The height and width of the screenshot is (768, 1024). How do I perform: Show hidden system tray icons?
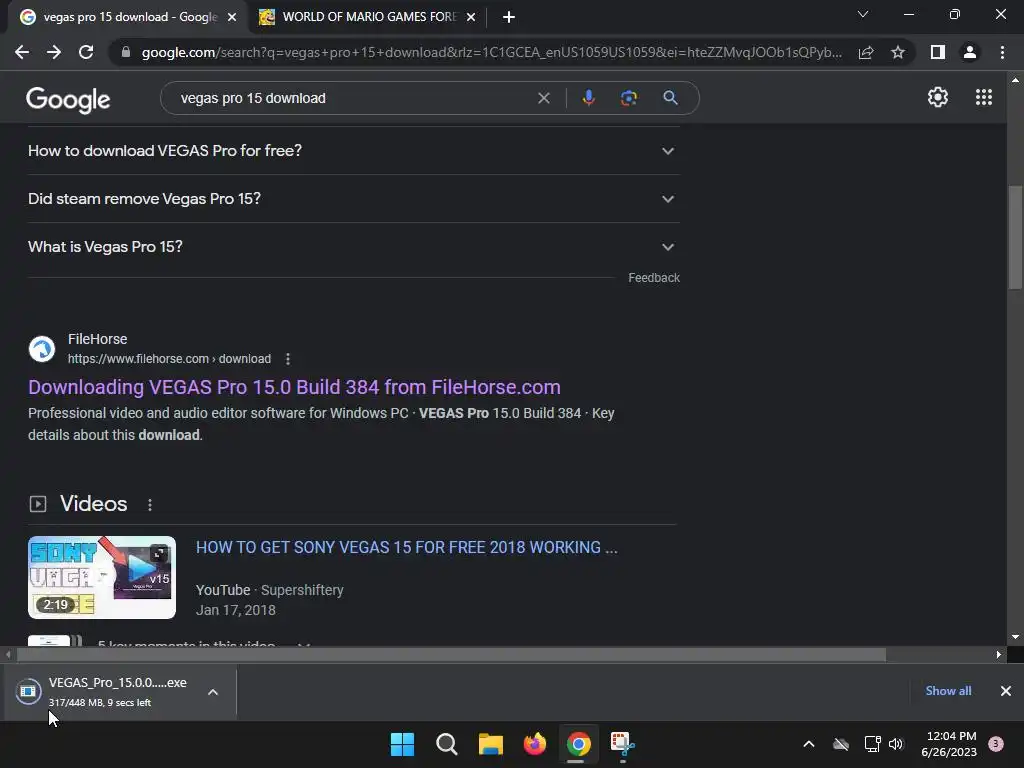point(808,744)
